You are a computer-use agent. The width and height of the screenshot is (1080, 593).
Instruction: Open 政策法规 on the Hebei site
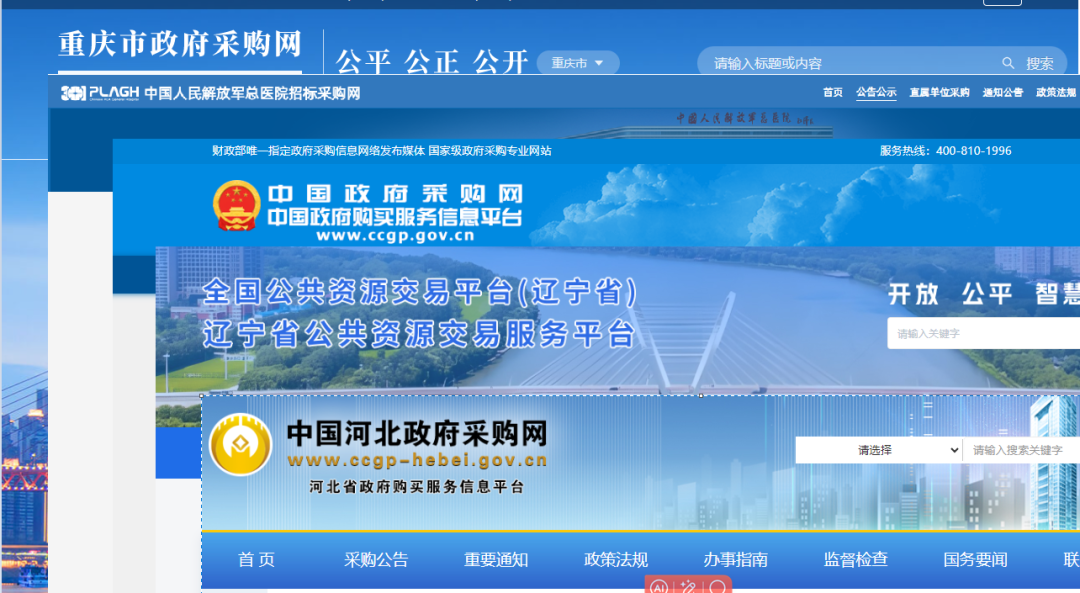(x=616, y=559)
